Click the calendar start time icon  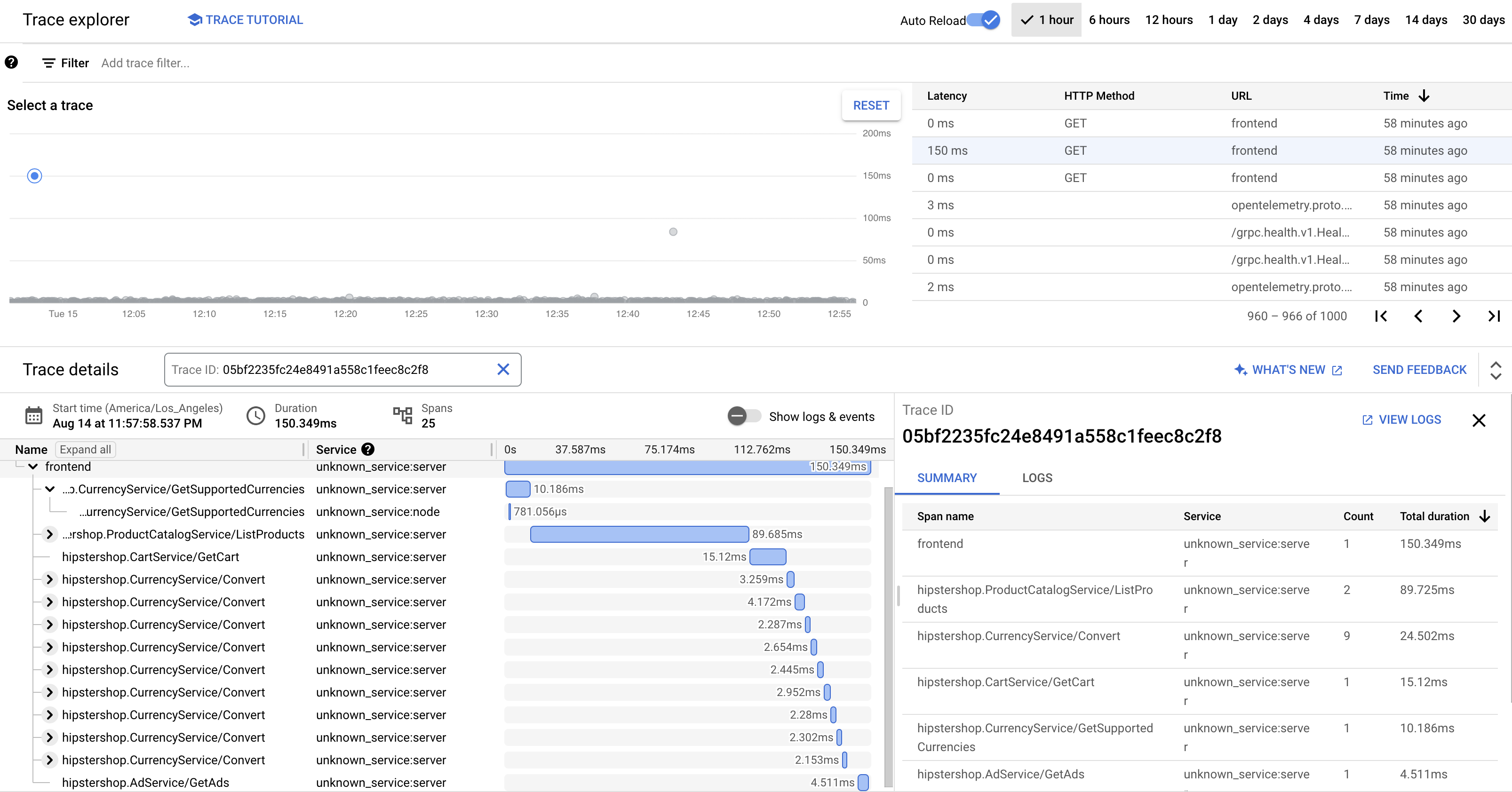click(x=33, y=415)
